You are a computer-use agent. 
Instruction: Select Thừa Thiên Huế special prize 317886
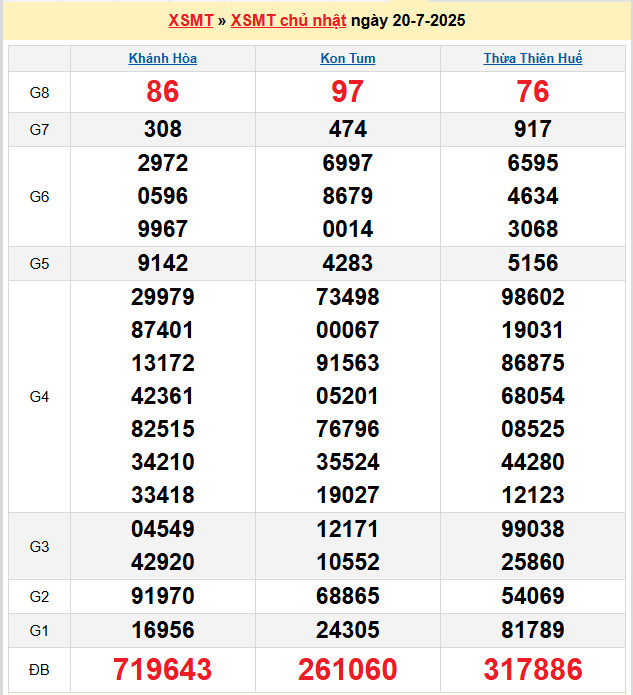pyautogui.click(x=533, y=669)
